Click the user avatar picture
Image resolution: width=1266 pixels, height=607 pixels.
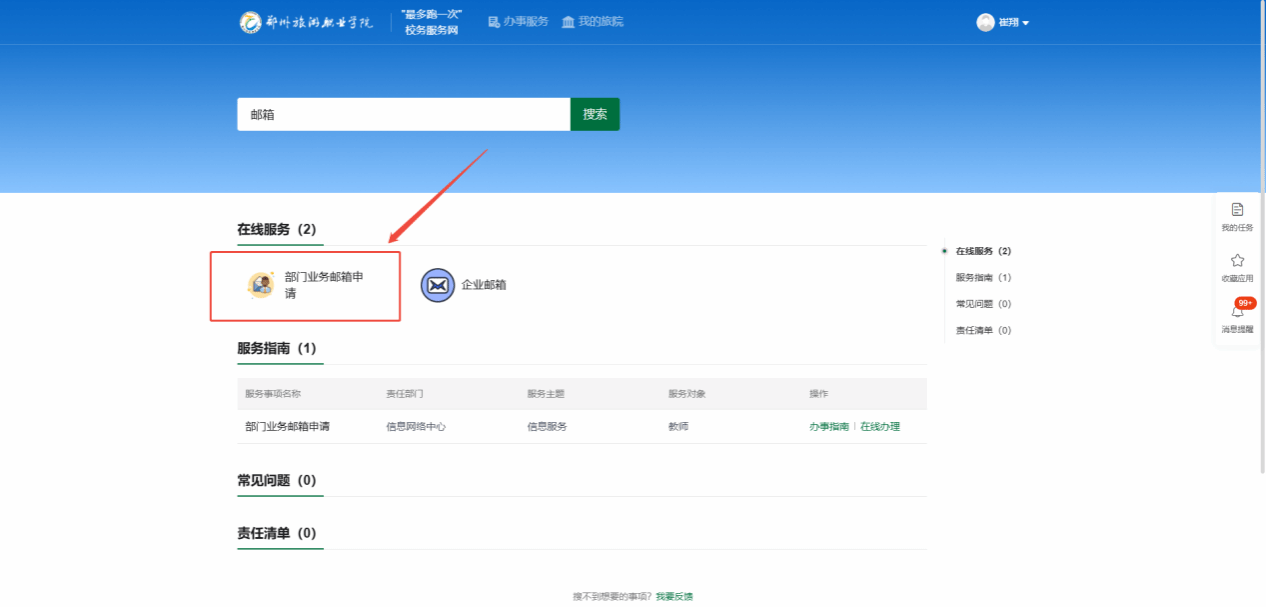coord(985,22)
